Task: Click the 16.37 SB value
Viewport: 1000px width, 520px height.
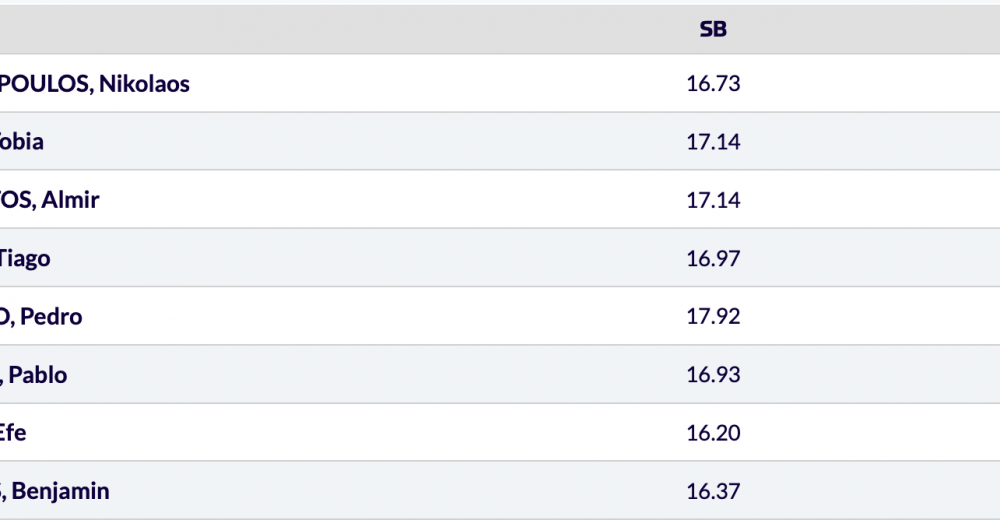Action: point(713,491)
